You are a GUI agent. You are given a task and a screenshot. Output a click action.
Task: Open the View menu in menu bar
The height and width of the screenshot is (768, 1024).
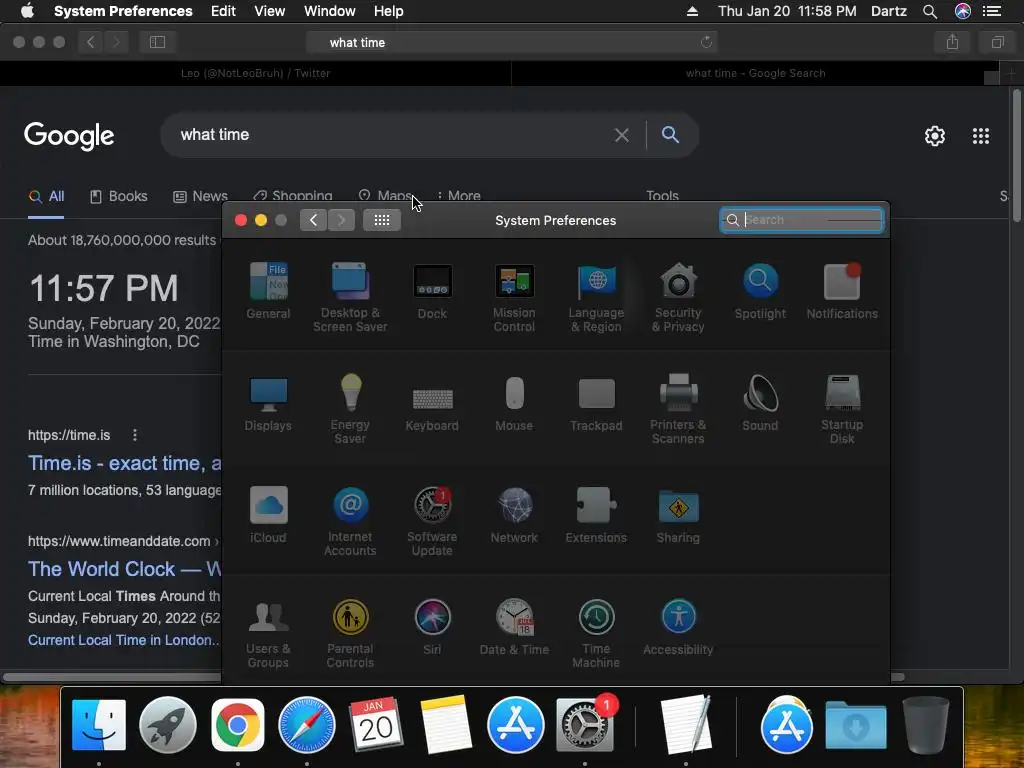pyautogui.click(x=270, y=11)
